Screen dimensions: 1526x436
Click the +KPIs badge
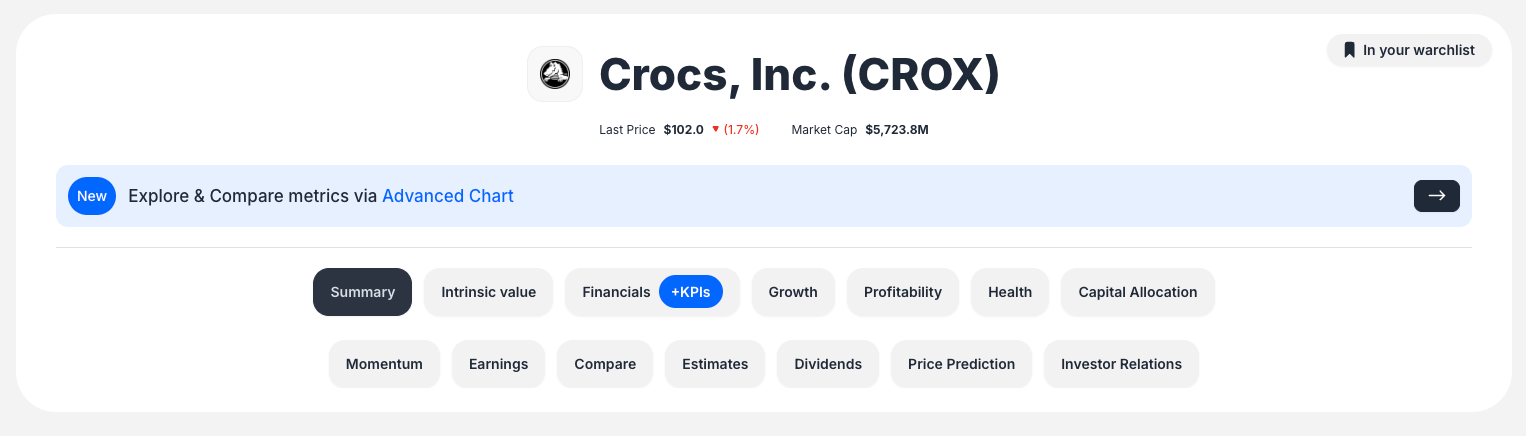pos(691,292)
